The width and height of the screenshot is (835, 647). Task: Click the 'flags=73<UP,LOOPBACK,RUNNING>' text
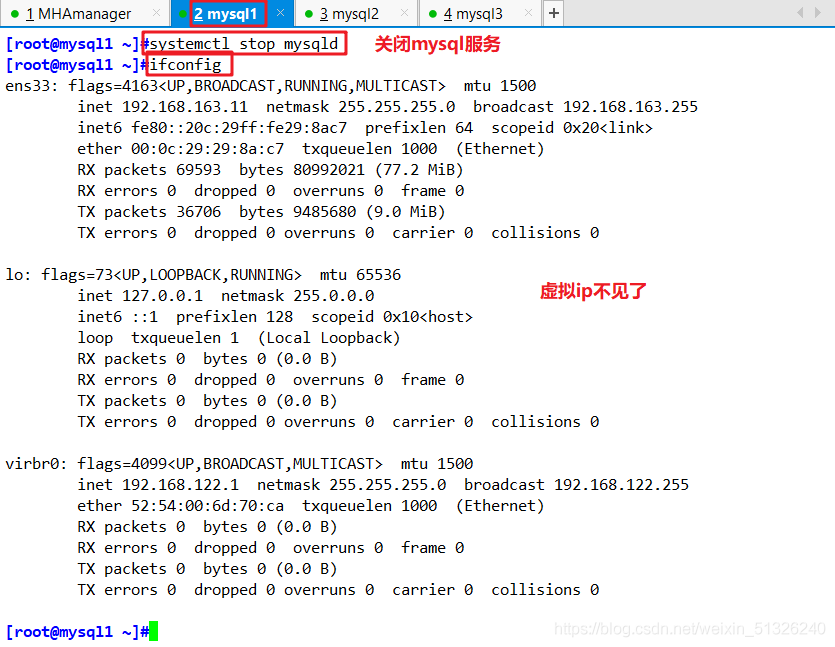[x=171, y=275]
